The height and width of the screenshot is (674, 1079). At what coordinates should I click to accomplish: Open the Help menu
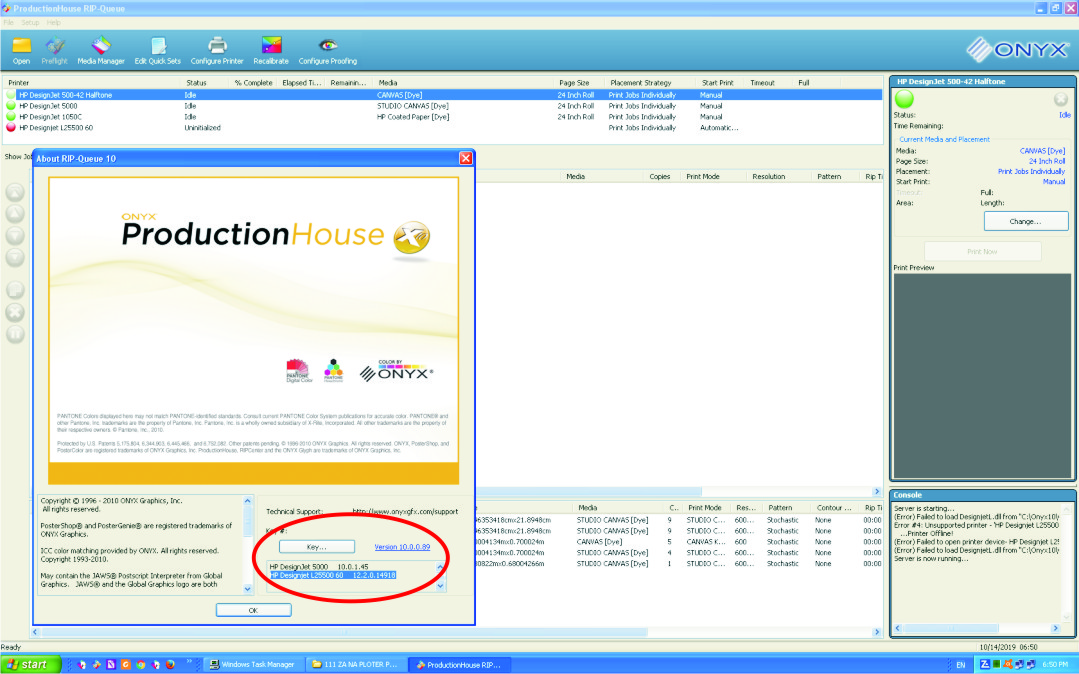(x=54, y=23)
